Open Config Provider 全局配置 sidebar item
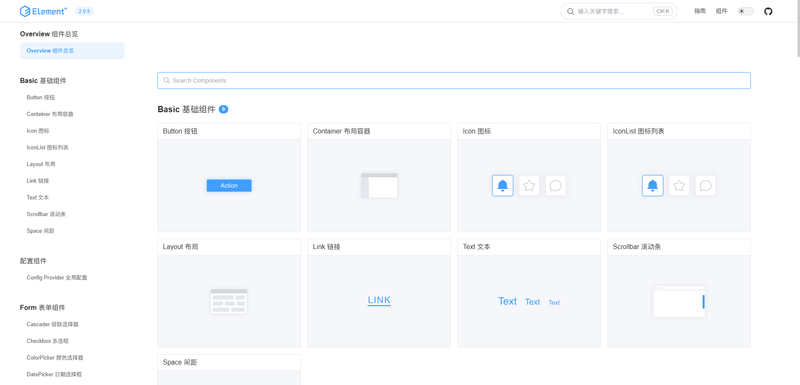The height and width of the screenshot is (385, 800). (57, 278)
